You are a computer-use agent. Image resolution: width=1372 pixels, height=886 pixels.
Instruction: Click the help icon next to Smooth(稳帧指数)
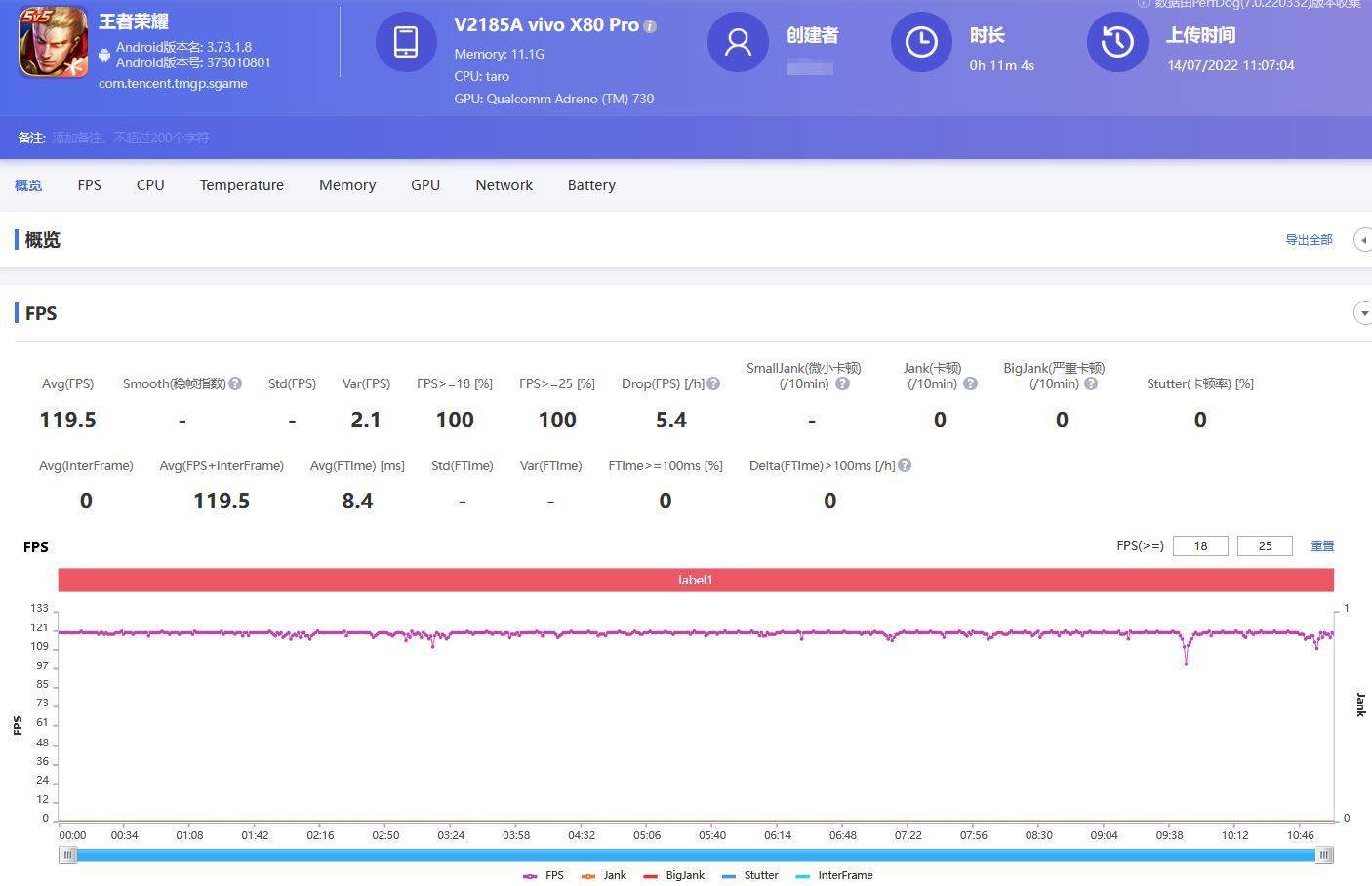tap(235, 384)
